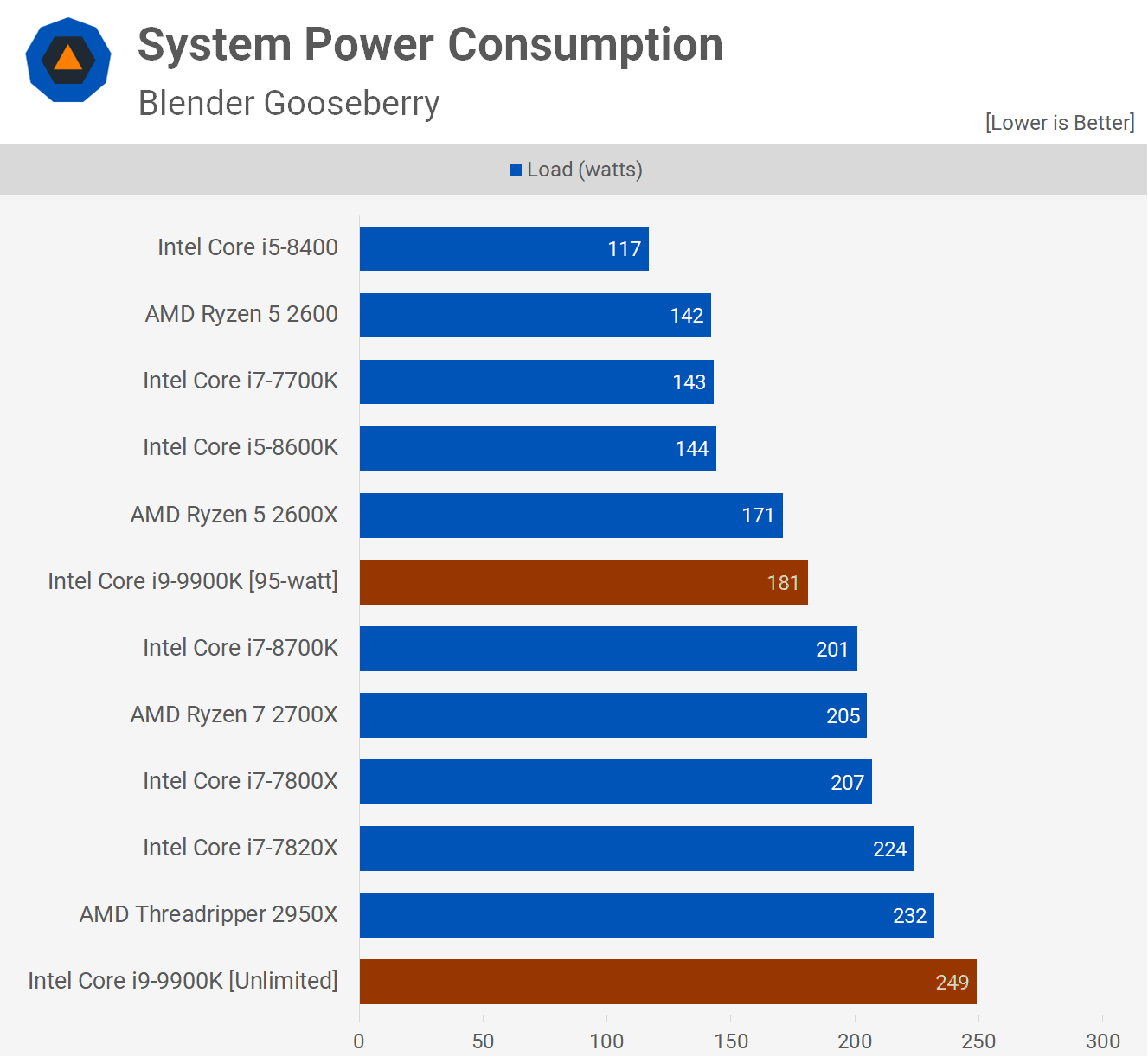Click the 'AMD Ryzen 7 2700X' label

[234, 714]
